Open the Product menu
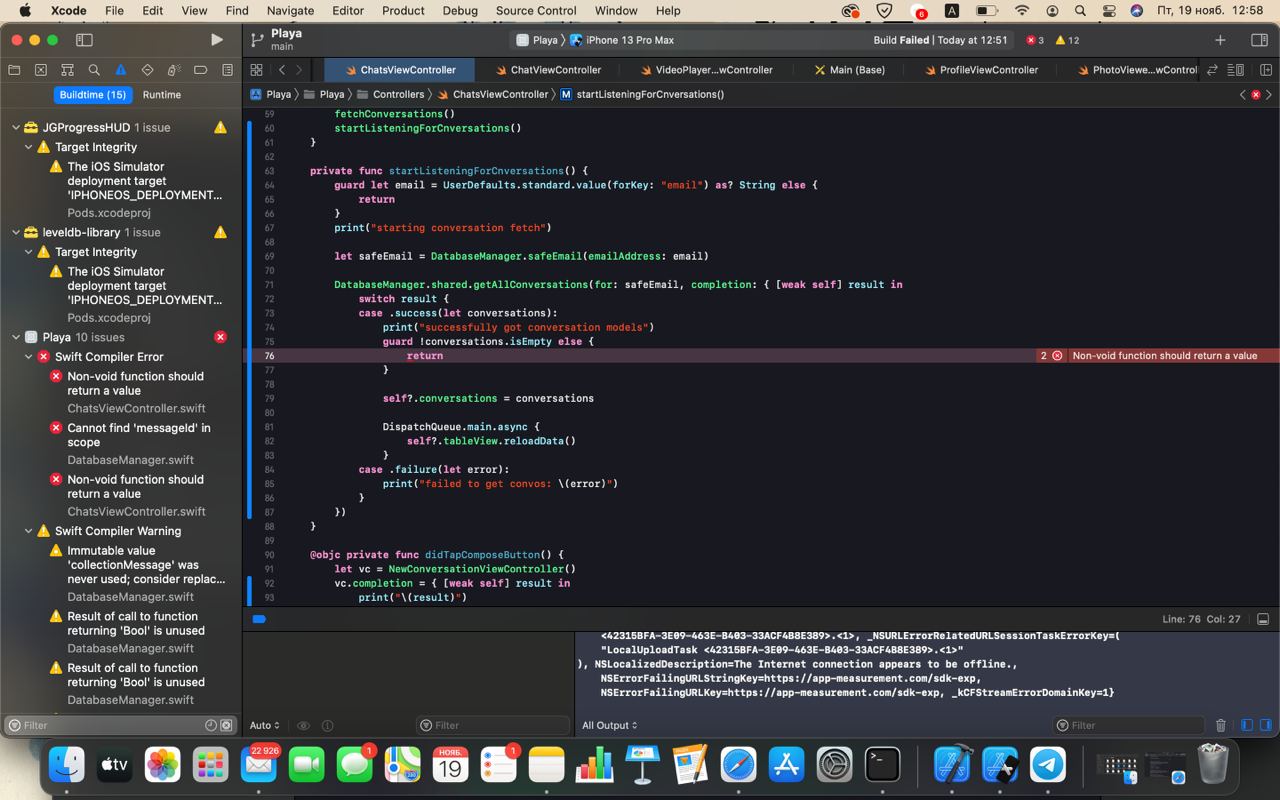 point(403,11)
